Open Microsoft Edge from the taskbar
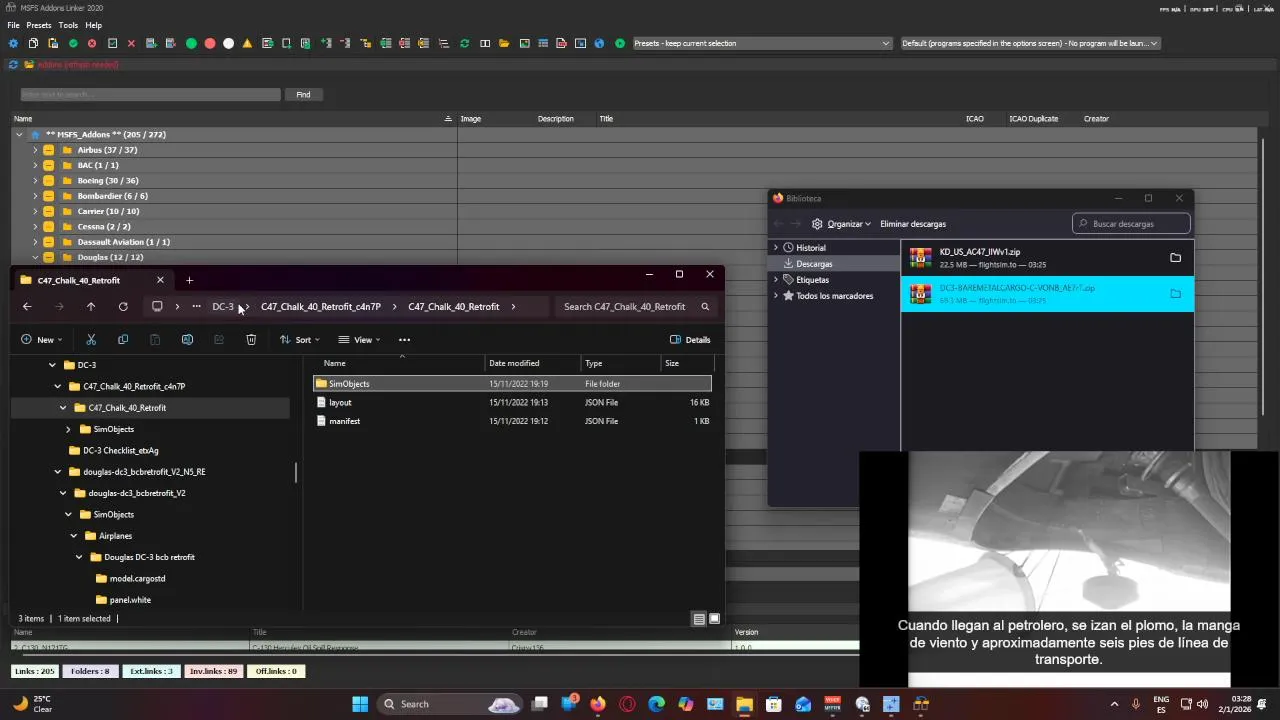The image size is (1280, 720). click(x=656, y=704)
